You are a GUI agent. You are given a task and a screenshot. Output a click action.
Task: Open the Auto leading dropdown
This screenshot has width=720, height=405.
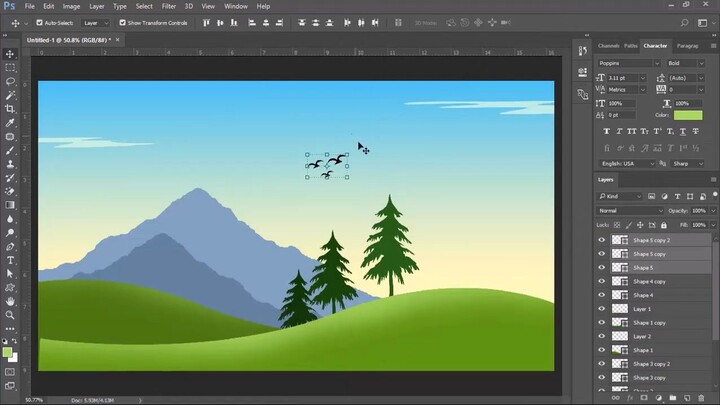(x=701, y=78)
